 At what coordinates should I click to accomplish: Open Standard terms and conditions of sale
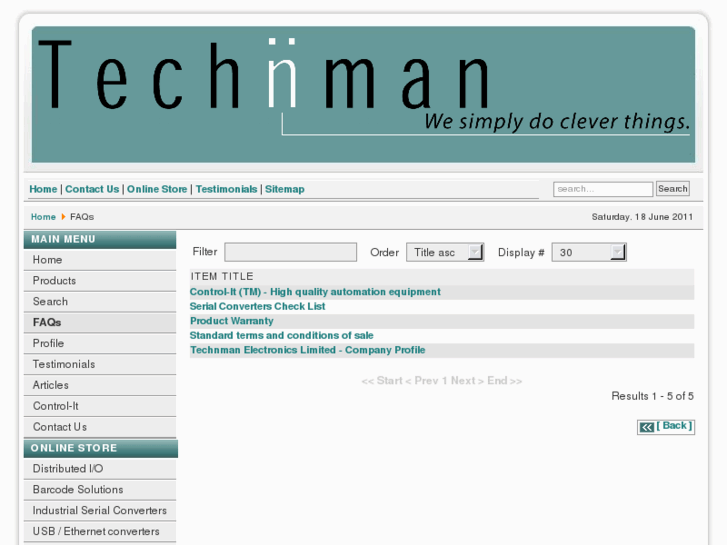pos(281,335)
